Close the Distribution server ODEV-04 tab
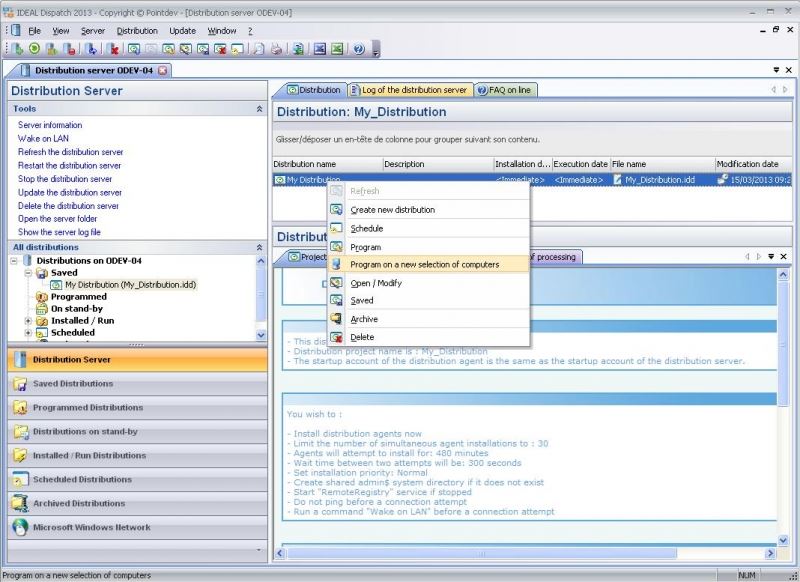This screenshot has height=582, width=800. [163, 70]
